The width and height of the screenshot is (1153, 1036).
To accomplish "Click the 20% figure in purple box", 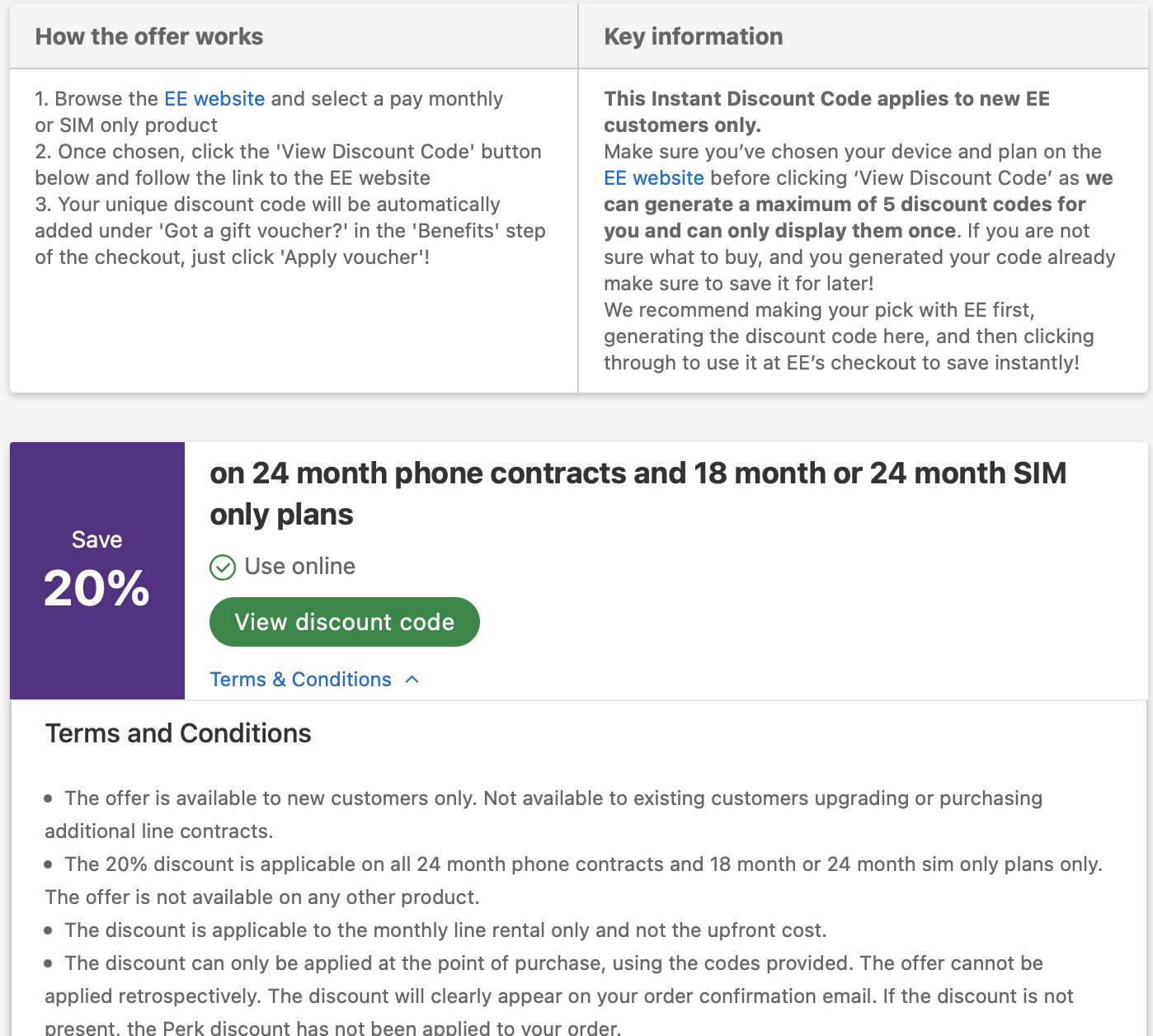I will (96, 589).
